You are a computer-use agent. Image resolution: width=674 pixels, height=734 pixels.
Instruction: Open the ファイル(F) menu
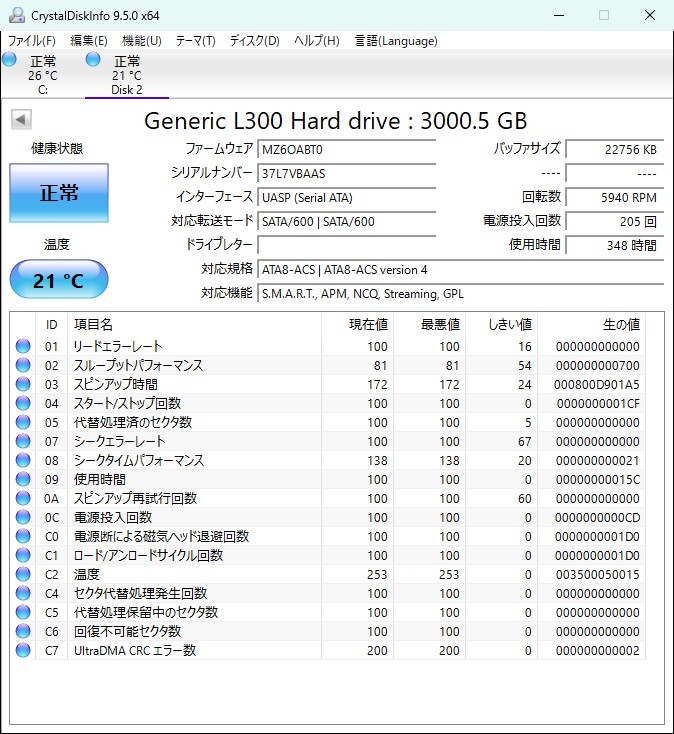pyautogui.click(x=32, y=41)
